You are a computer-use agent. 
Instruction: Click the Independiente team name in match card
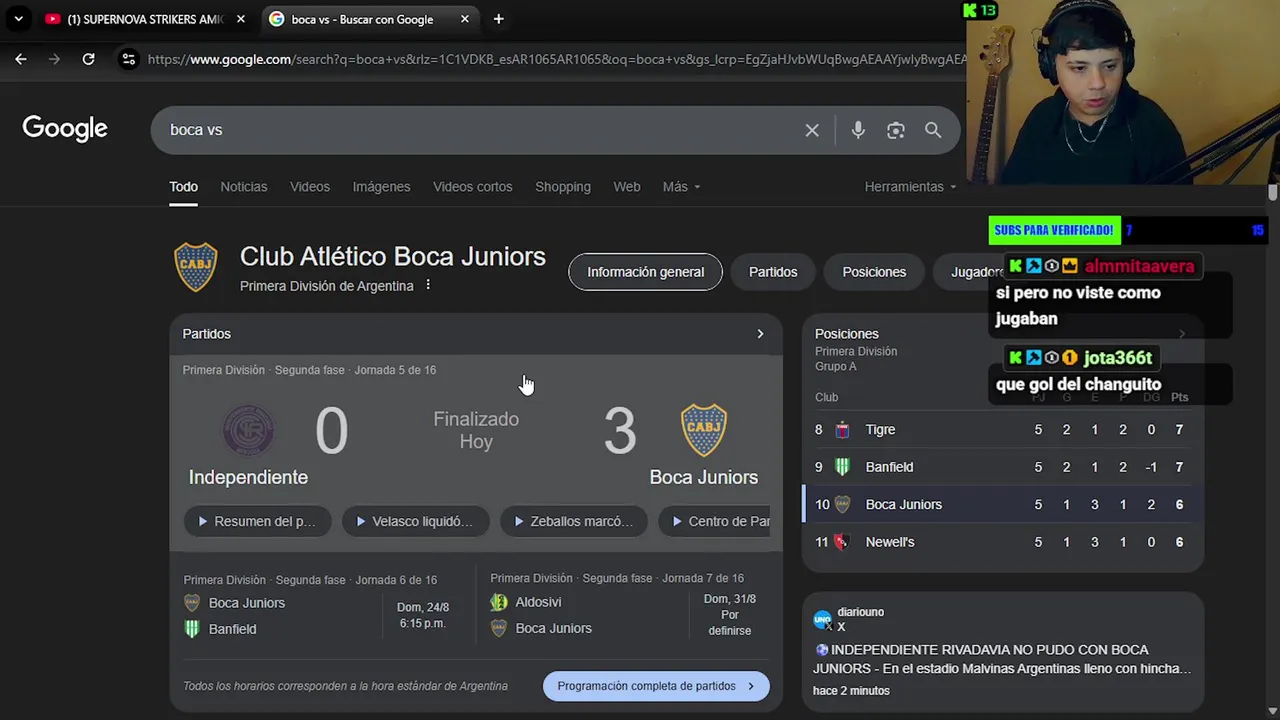248,477
